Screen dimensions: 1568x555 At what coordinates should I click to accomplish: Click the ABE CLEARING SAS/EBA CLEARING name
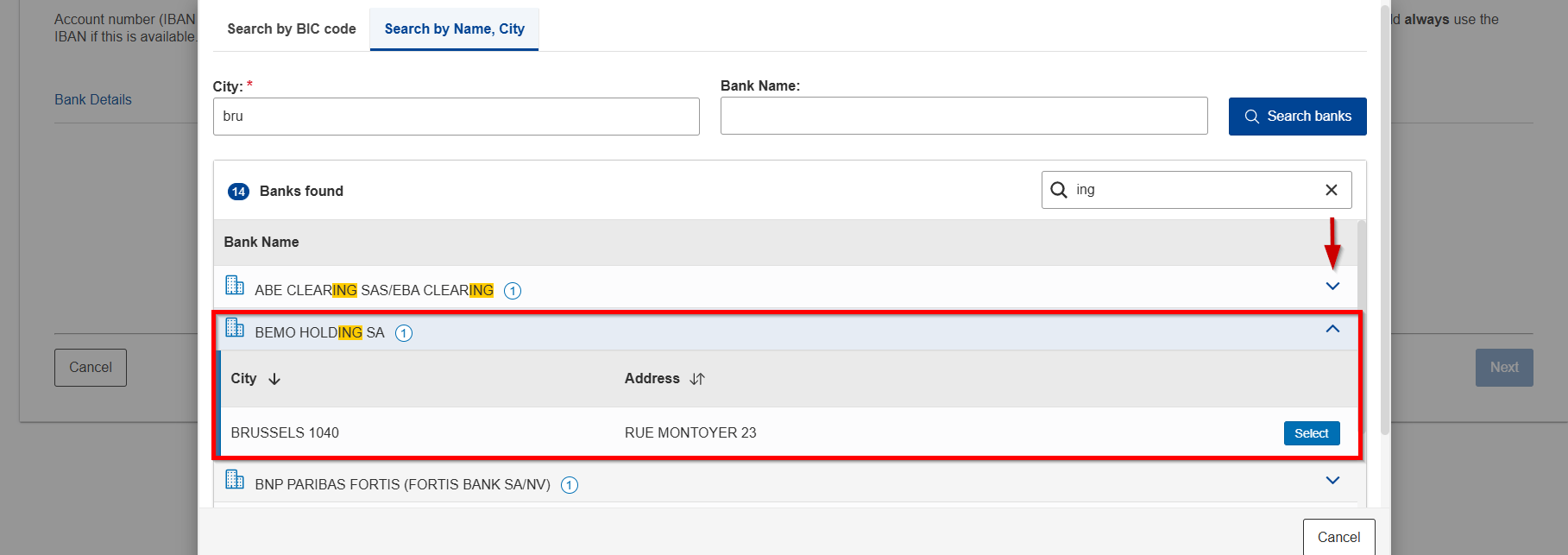pyautogui.click(x=374, y=291)
